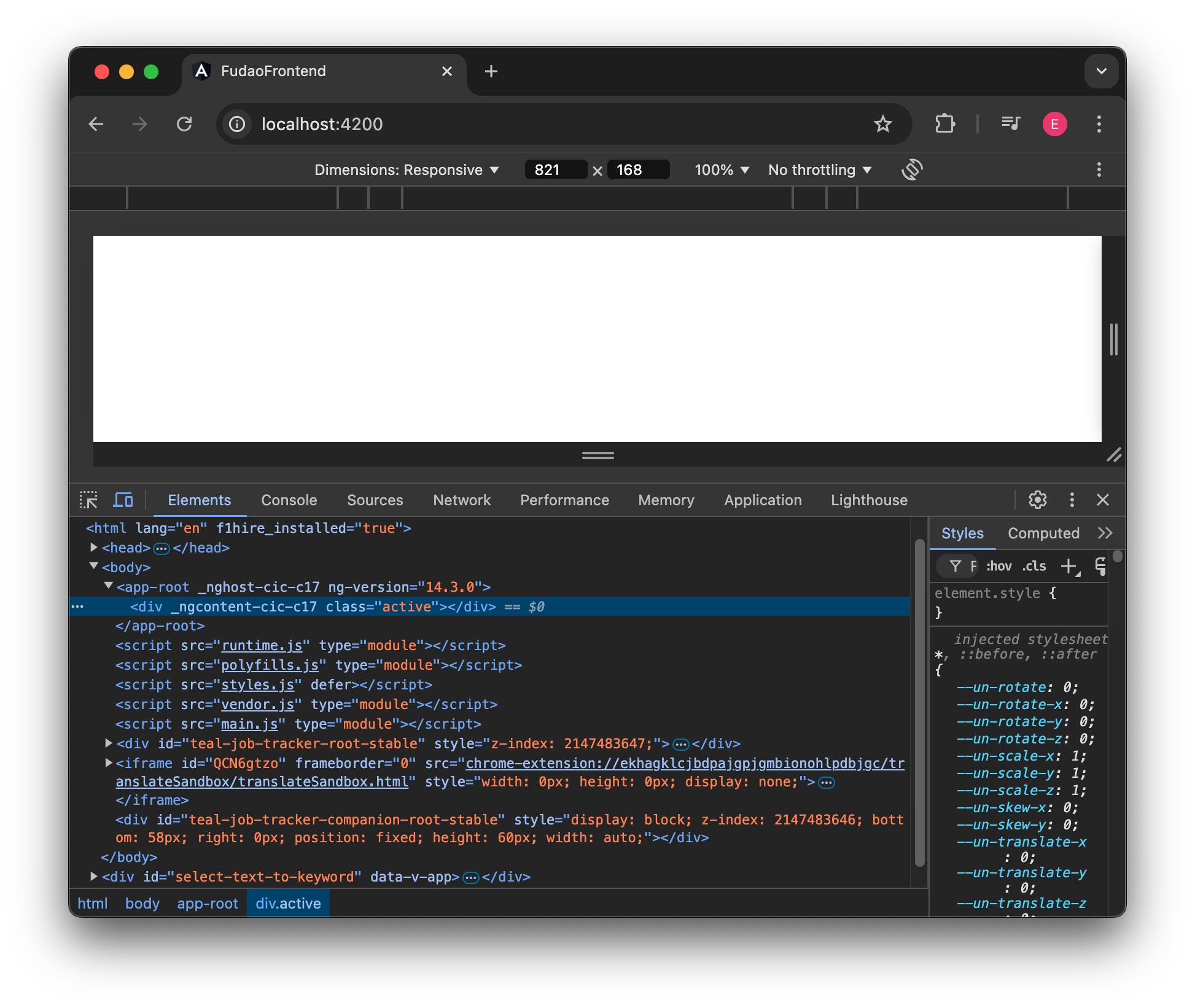Switch to the Console tab
This screenshot has height=1008, width=1195.
coord(289,500)
